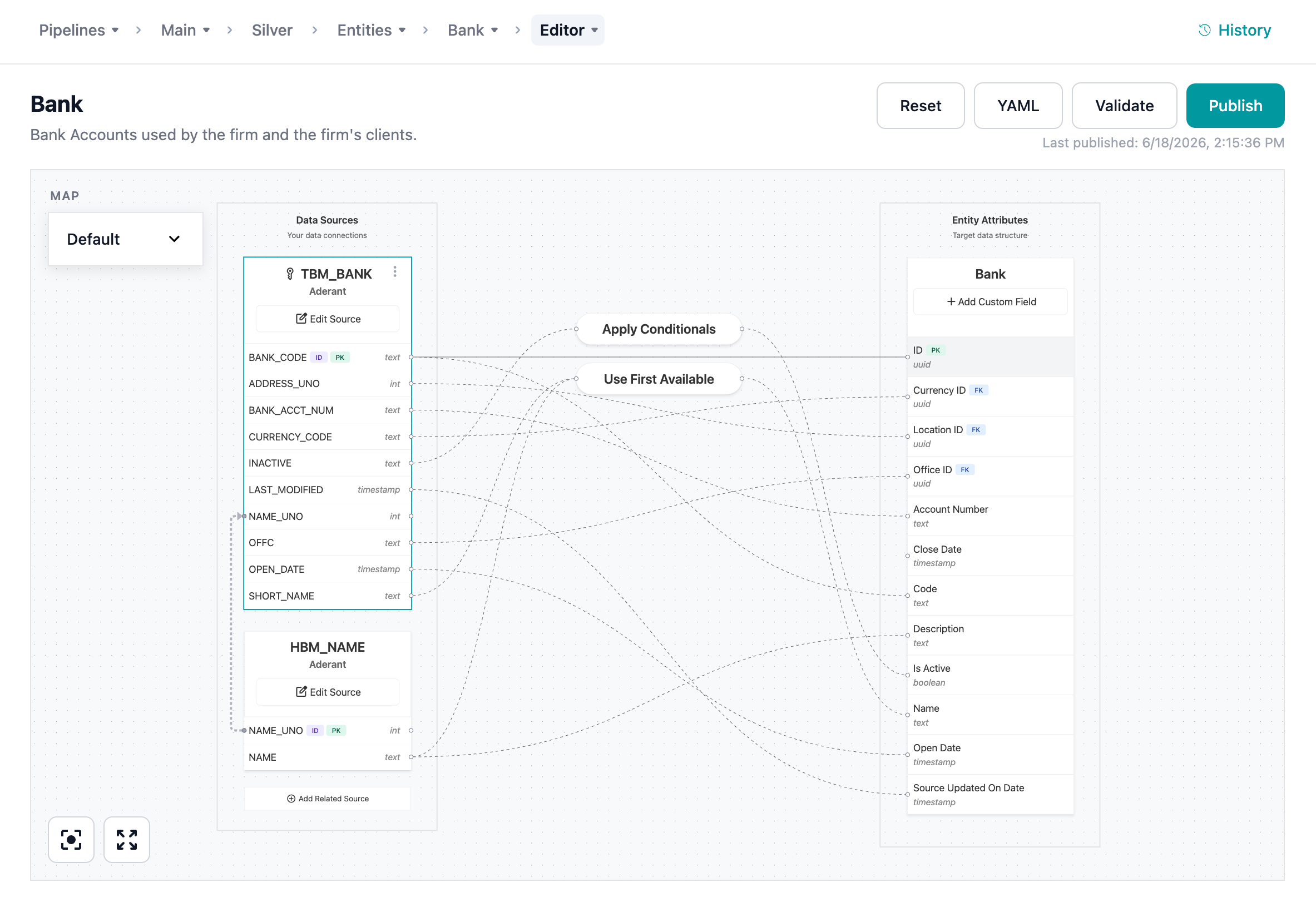Click the ID badge on HBM_NAME NAME_UNO
The height and width of the screenshot is (902, 1316).
[x=315, y=730]
